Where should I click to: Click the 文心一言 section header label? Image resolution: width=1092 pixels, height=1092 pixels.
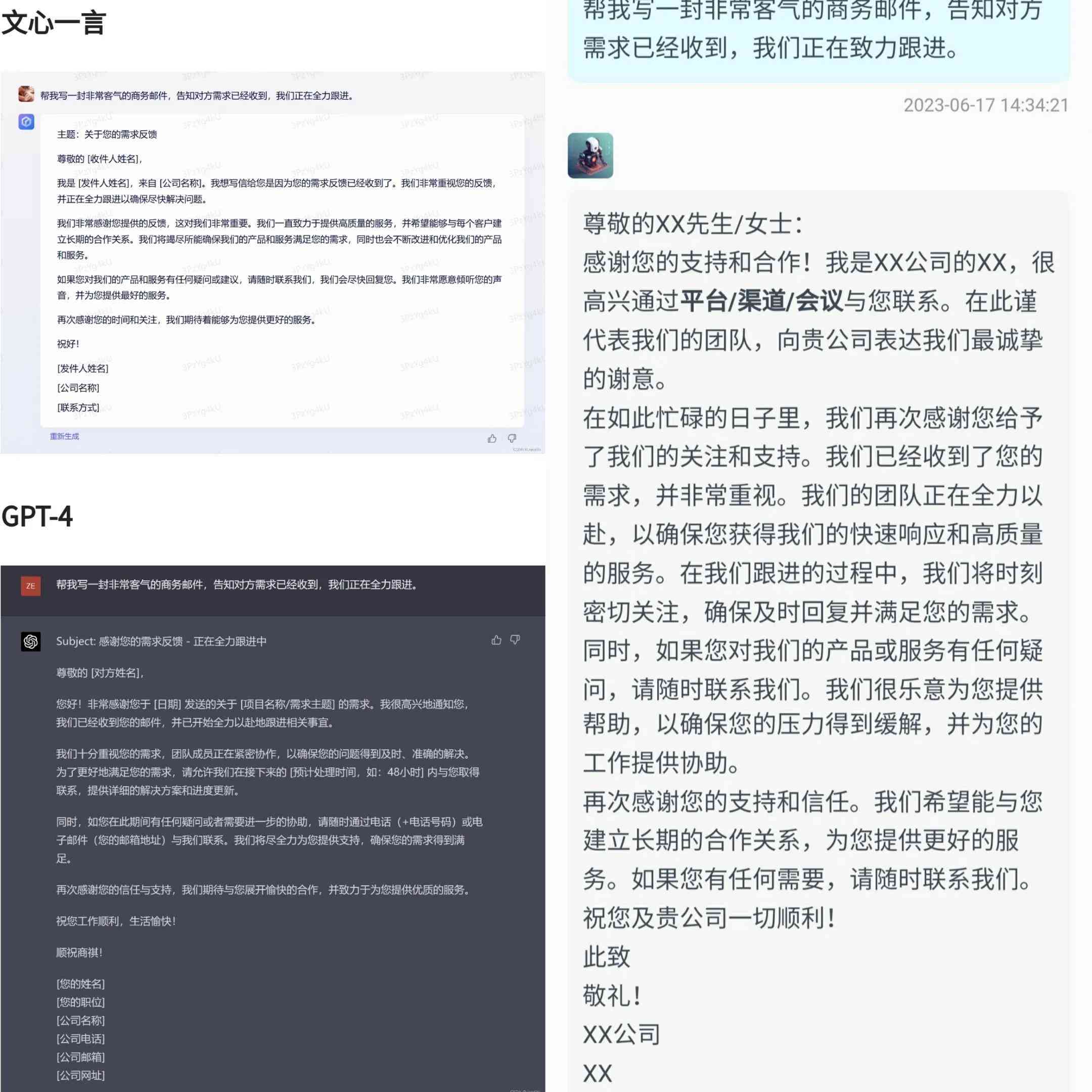click(x=53, y=22)
